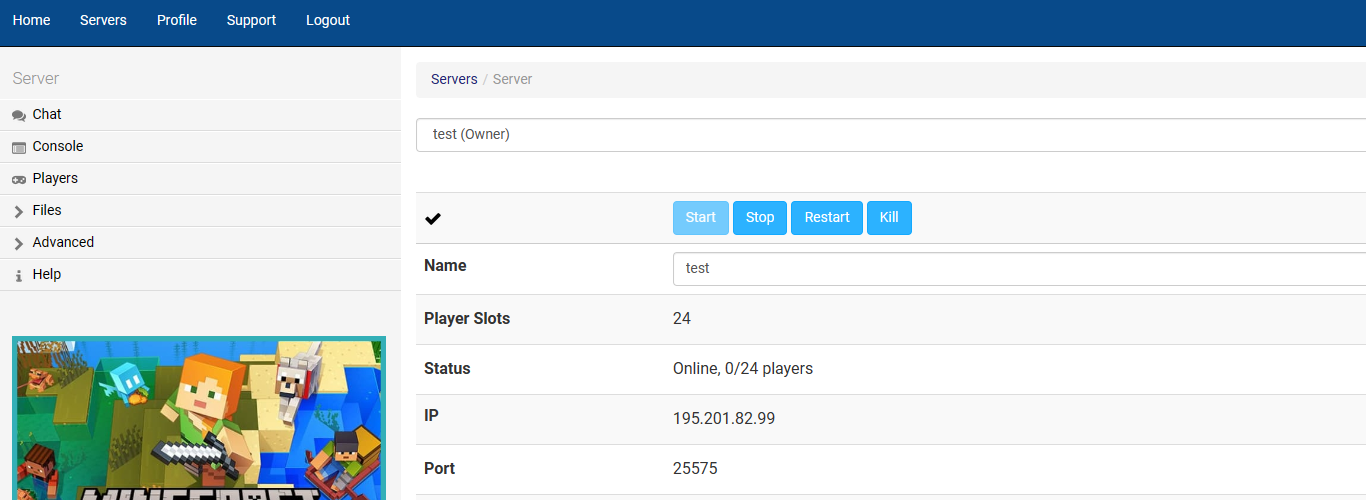Log out using the Logout link
Image resolution: width=1366 pixels, height=500 pixels.
pos(328,20)
